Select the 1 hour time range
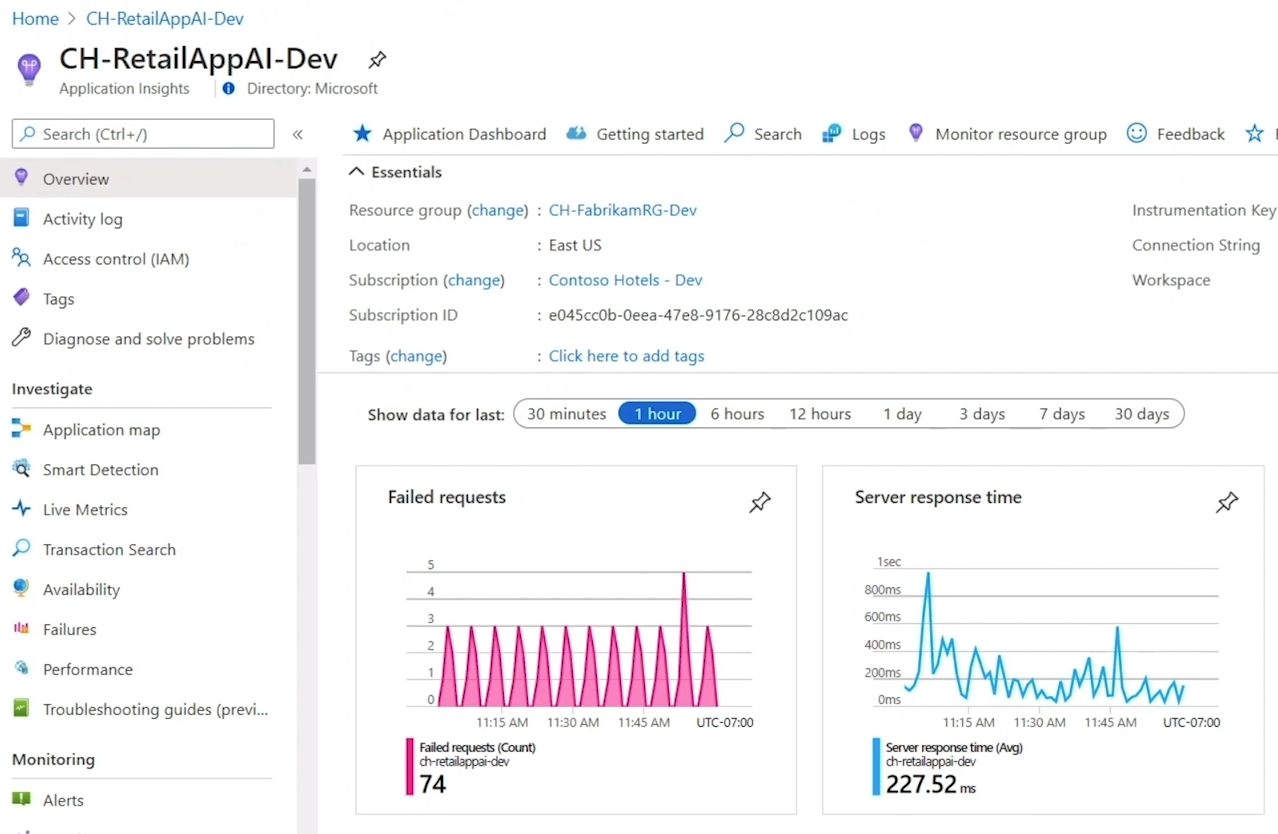This screenshot has height=834, width=1278. pos(657,414)
